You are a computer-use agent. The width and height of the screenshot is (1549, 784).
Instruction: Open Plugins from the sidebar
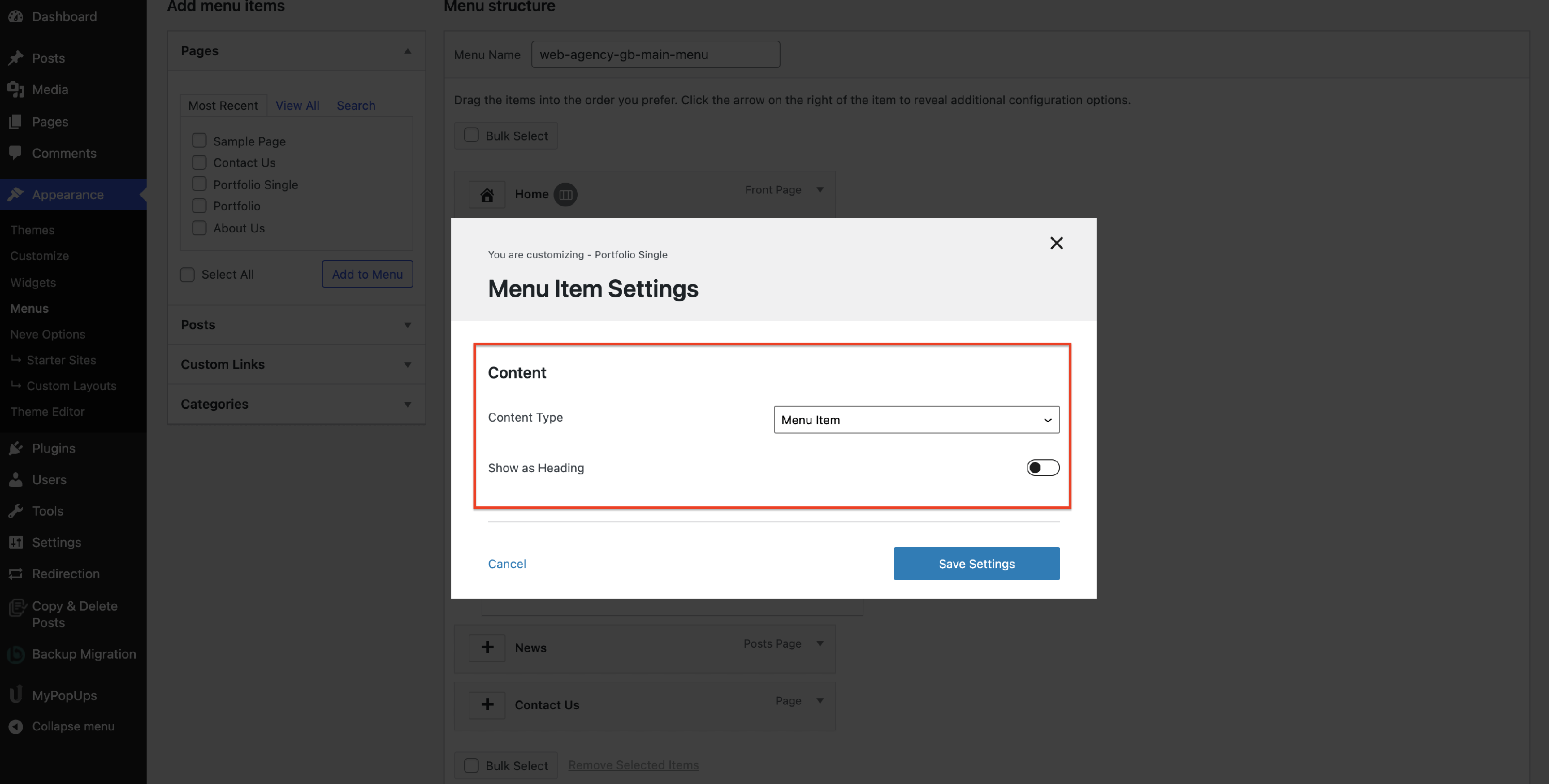tap(54, 449)
